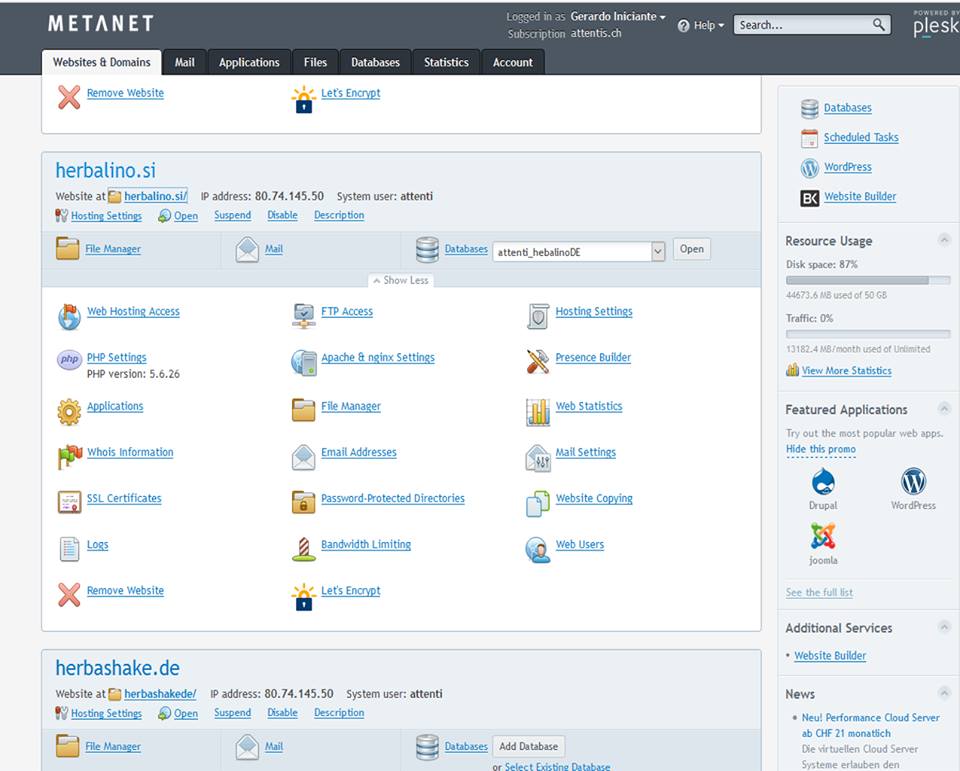Open the PHP Settings icon

coord(69,360)
